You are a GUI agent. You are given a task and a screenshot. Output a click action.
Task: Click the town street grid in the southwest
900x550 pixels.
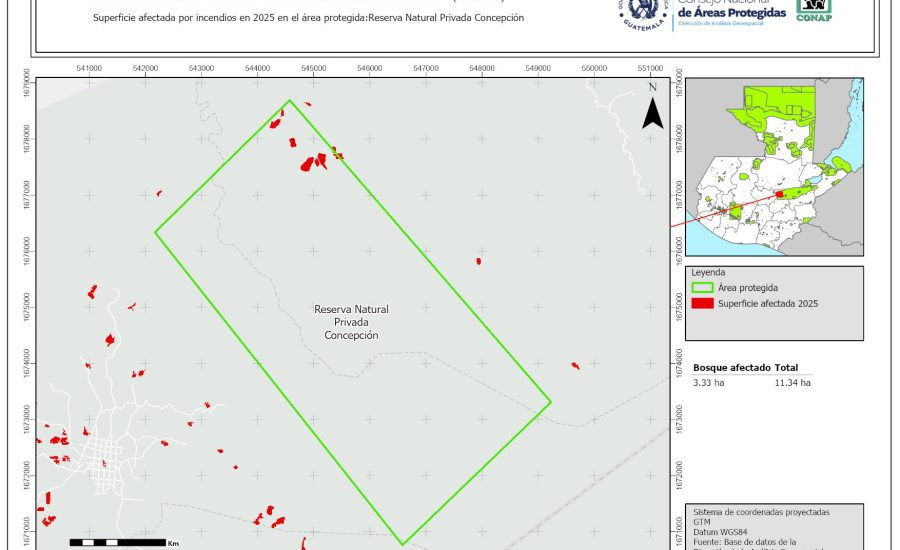point(103,465)
